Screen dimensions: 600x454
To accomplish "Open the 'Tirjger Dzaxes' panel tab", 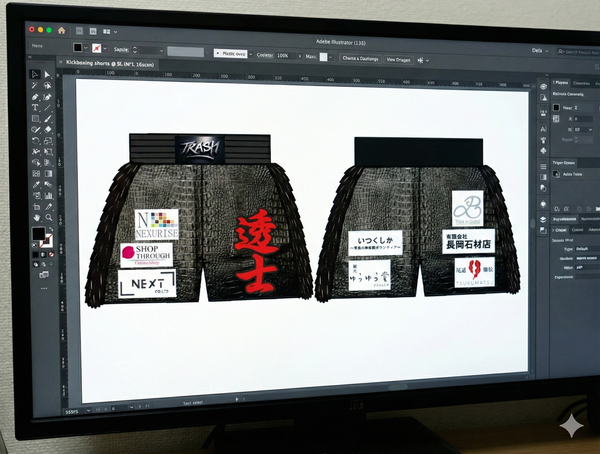I will [563, 163].
